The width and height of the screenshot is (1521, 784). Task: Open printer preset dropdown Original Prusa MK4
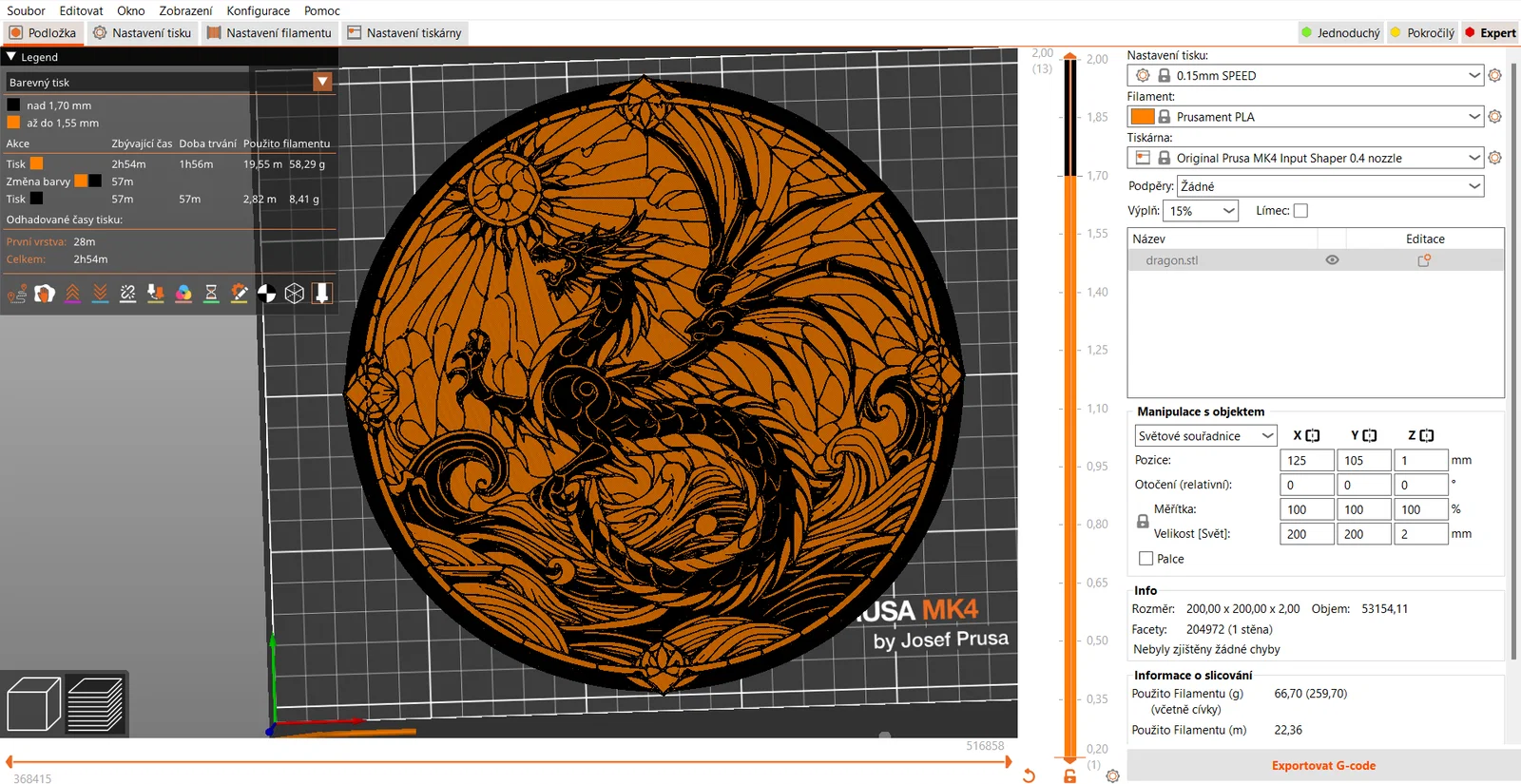point(1305,158)
